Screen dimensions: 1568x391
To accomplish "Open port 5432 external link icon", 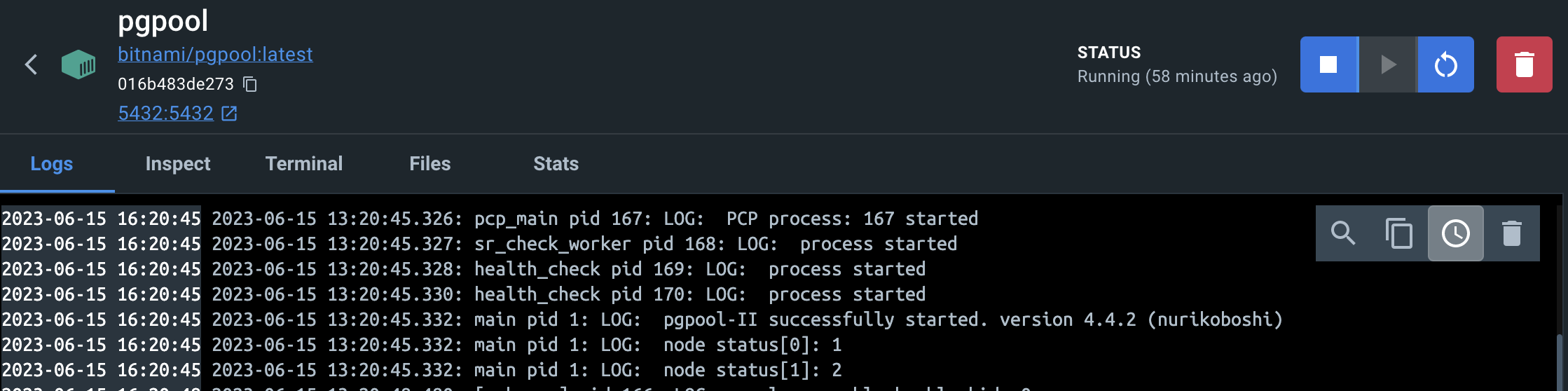I will [229, 114].
